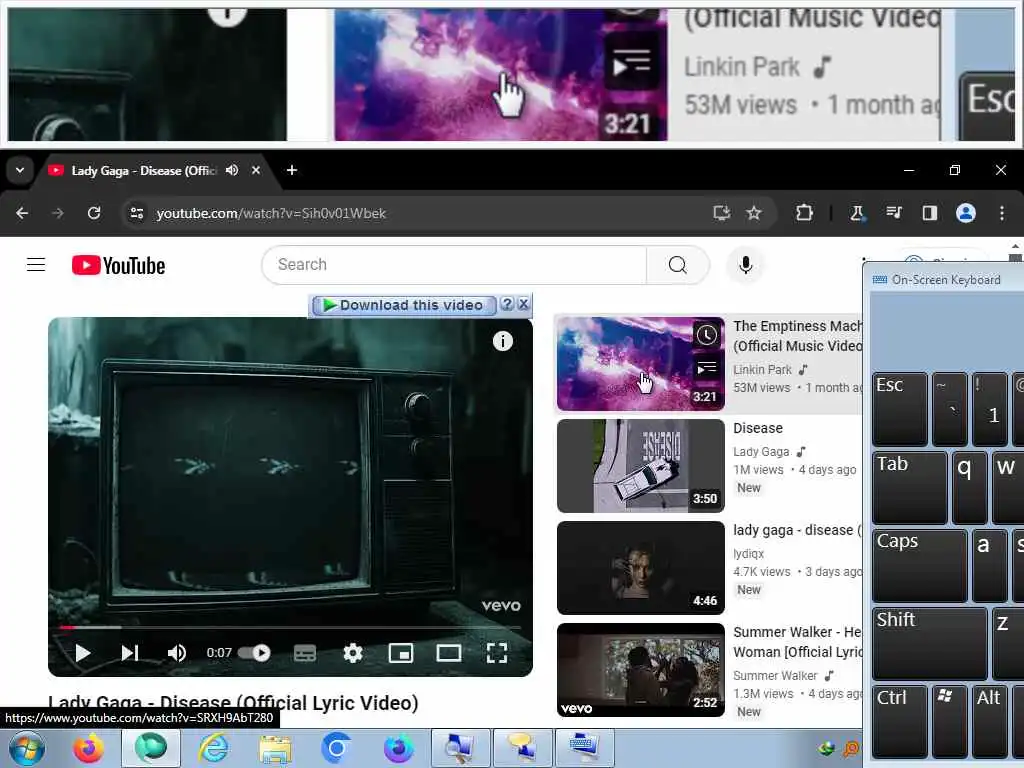Viewport: 1024px width, 768px height.
Task: Select the Lady Gaga - Disease tab
Action: click(144, 170)
